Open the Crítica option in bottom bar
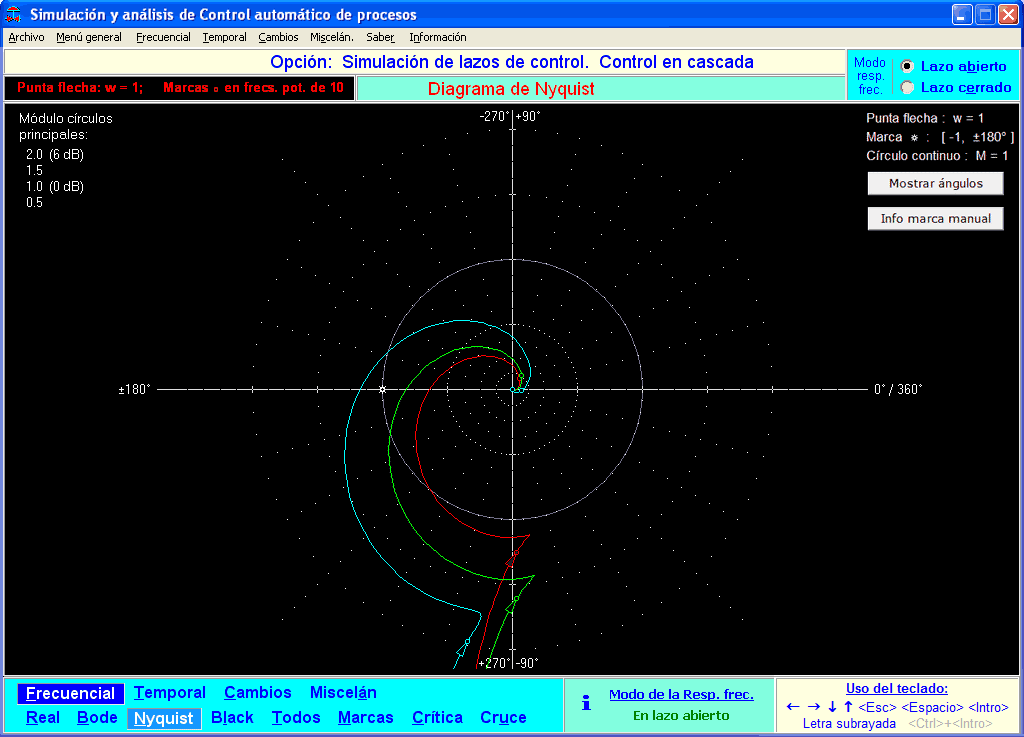Image resolution: width=1024 pixels, height=737 pixels. [437, 717]
